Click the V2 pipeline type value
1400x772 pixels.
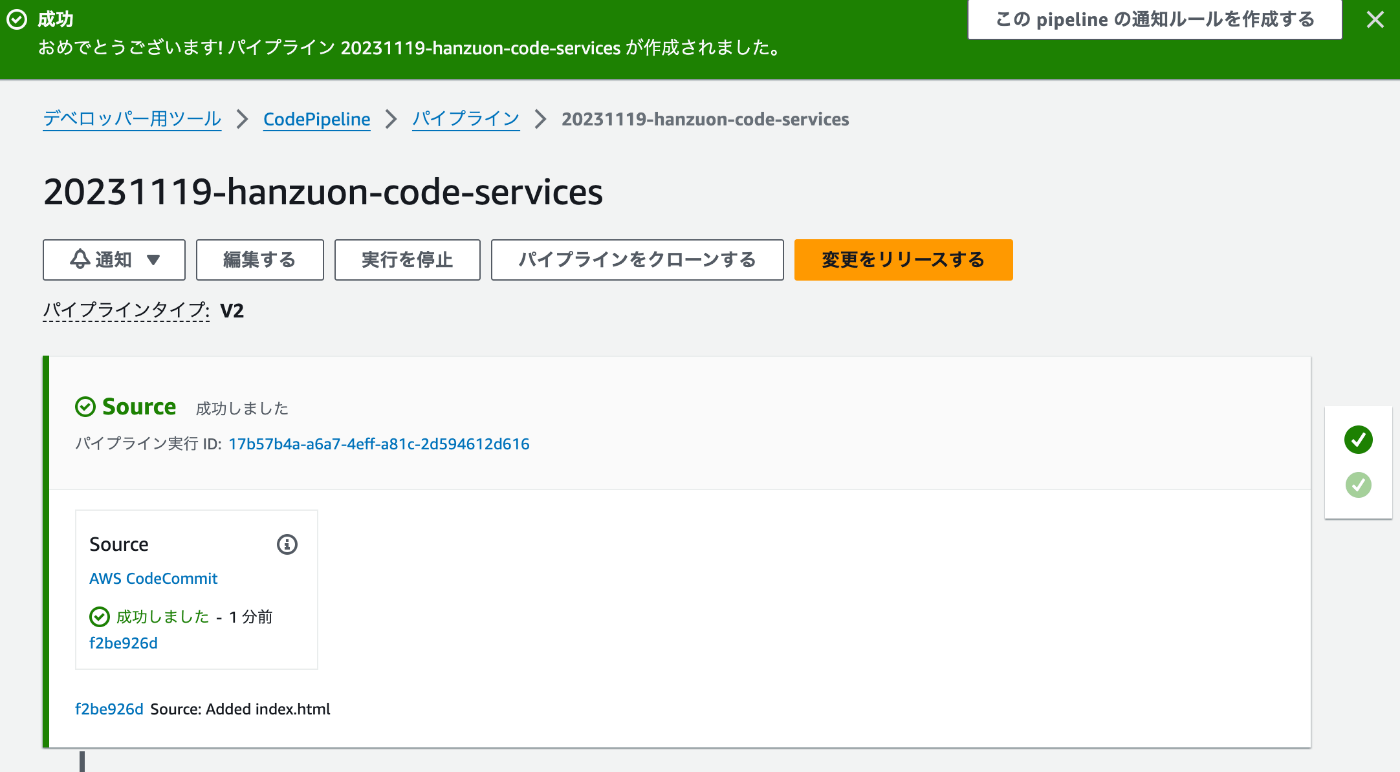click(232, 311)
